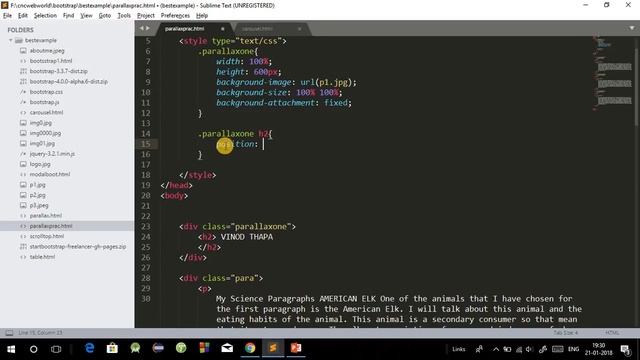The height and width of the screenshot is (360, 640).
Task: Open the Project menu
Action: pyautogui.click(x=146, y=16)
